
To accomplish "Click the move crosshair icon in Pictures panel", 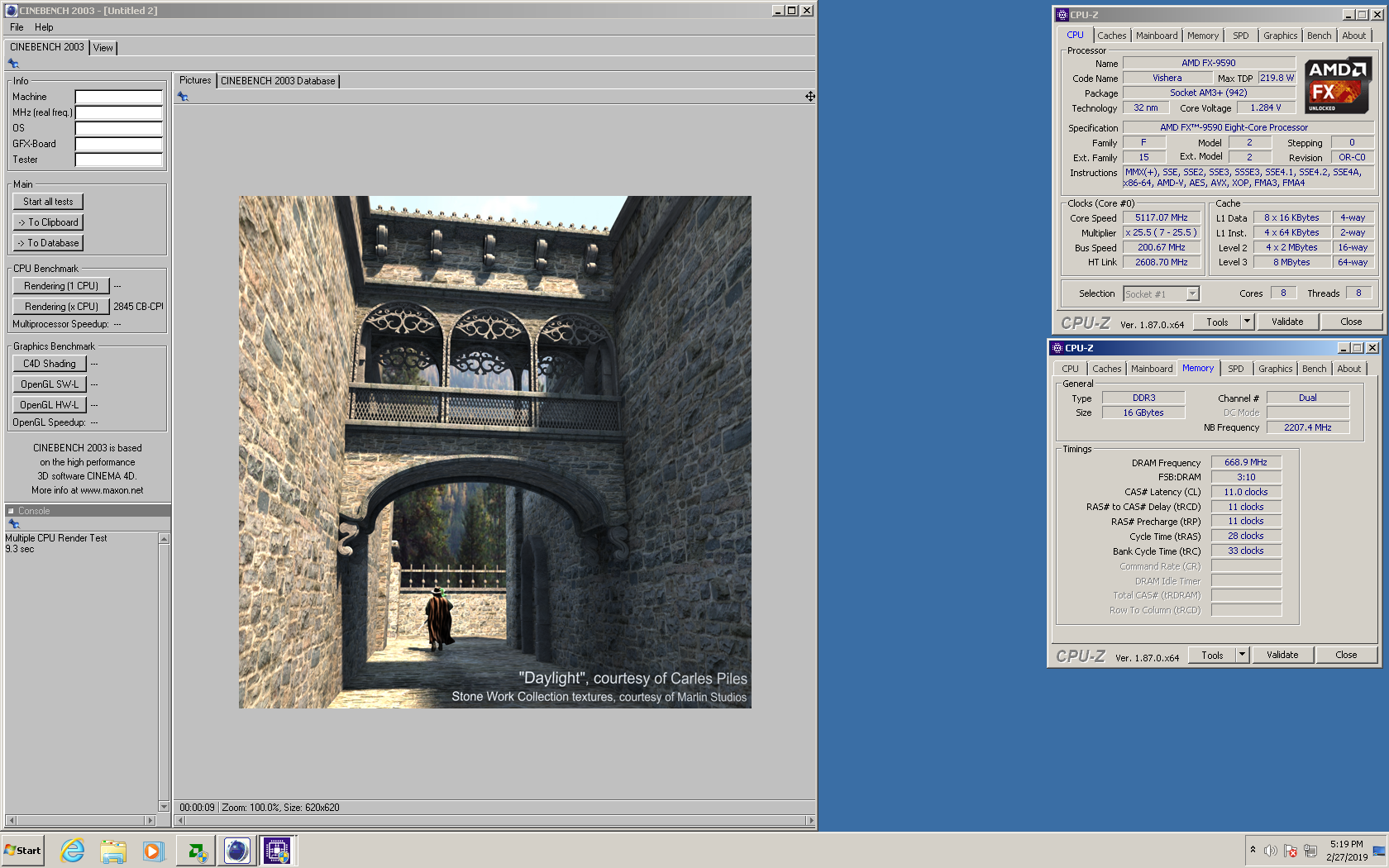I will point(810,97).
